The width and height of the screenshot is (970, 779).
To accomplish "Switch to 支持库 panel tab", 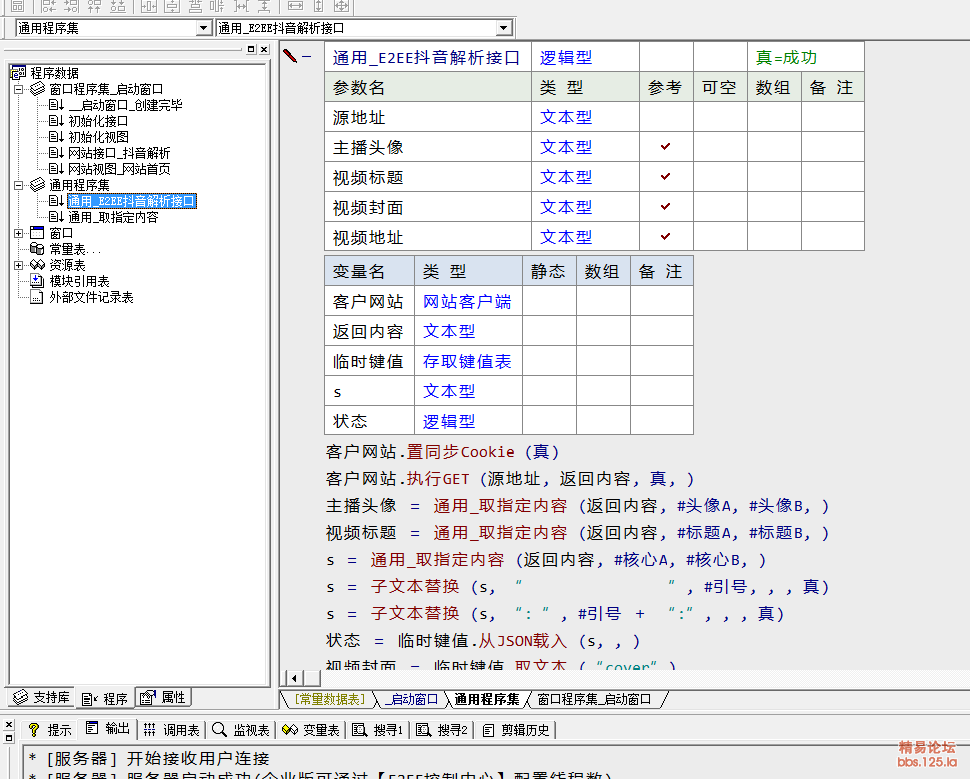I will (41, 697).
